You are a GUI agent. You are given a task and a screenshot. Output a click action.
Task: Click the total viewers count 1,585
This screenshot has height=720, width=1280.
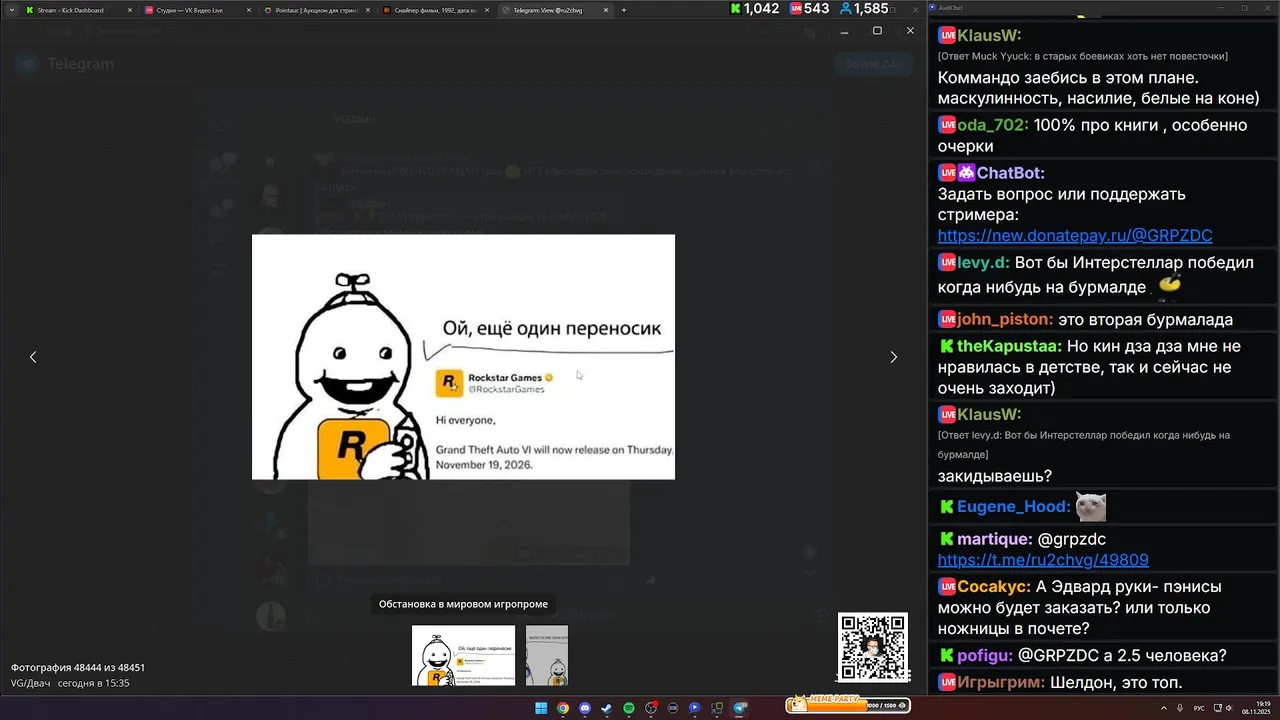[863, 9]
